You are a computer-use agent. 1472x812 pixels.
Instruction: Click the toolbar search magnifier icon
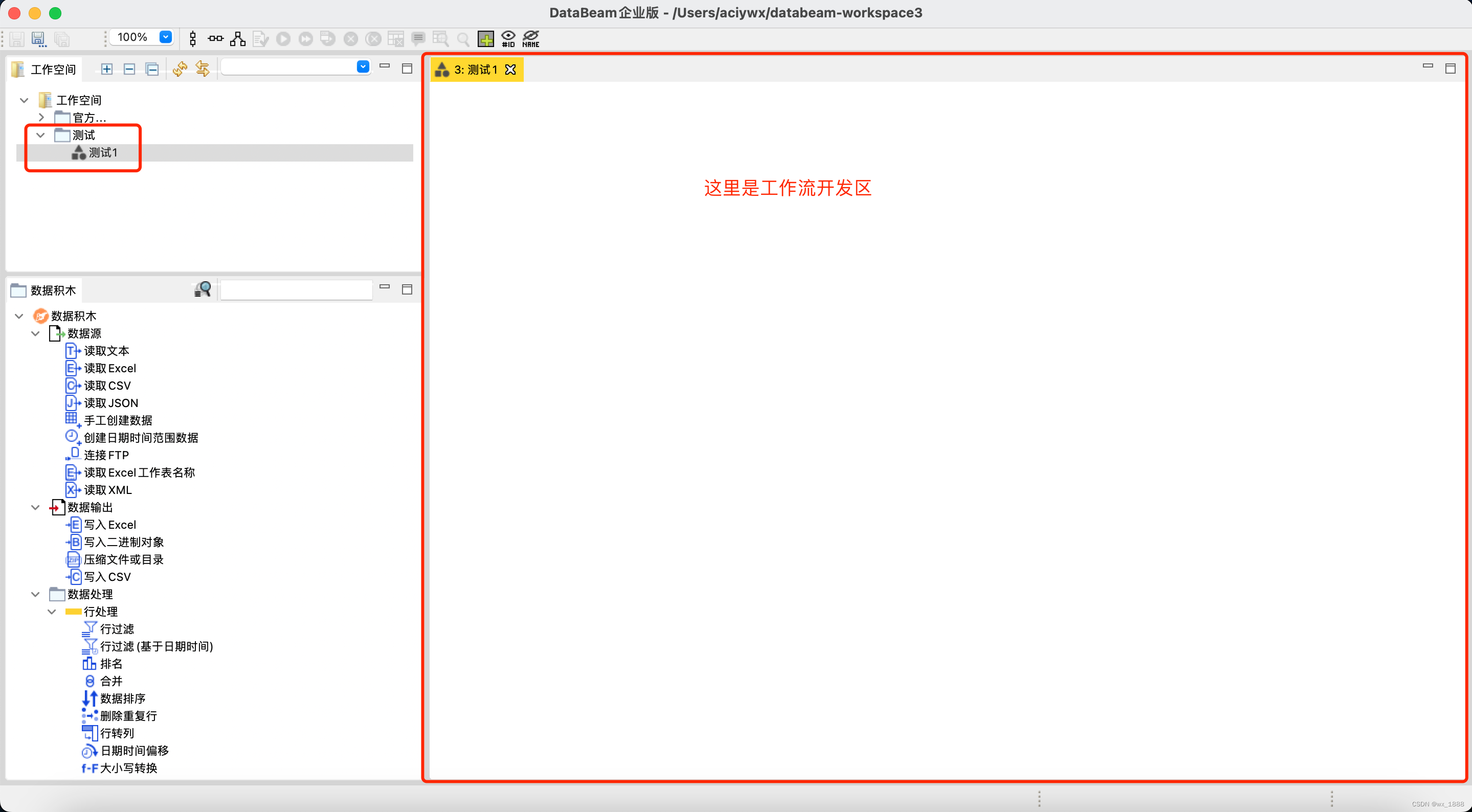click(463, 39)
